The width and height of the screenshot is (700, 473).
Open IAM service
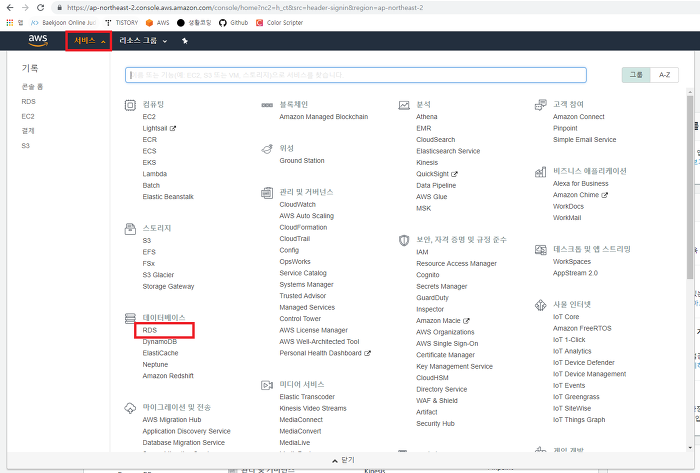click(x=422, y=252)
